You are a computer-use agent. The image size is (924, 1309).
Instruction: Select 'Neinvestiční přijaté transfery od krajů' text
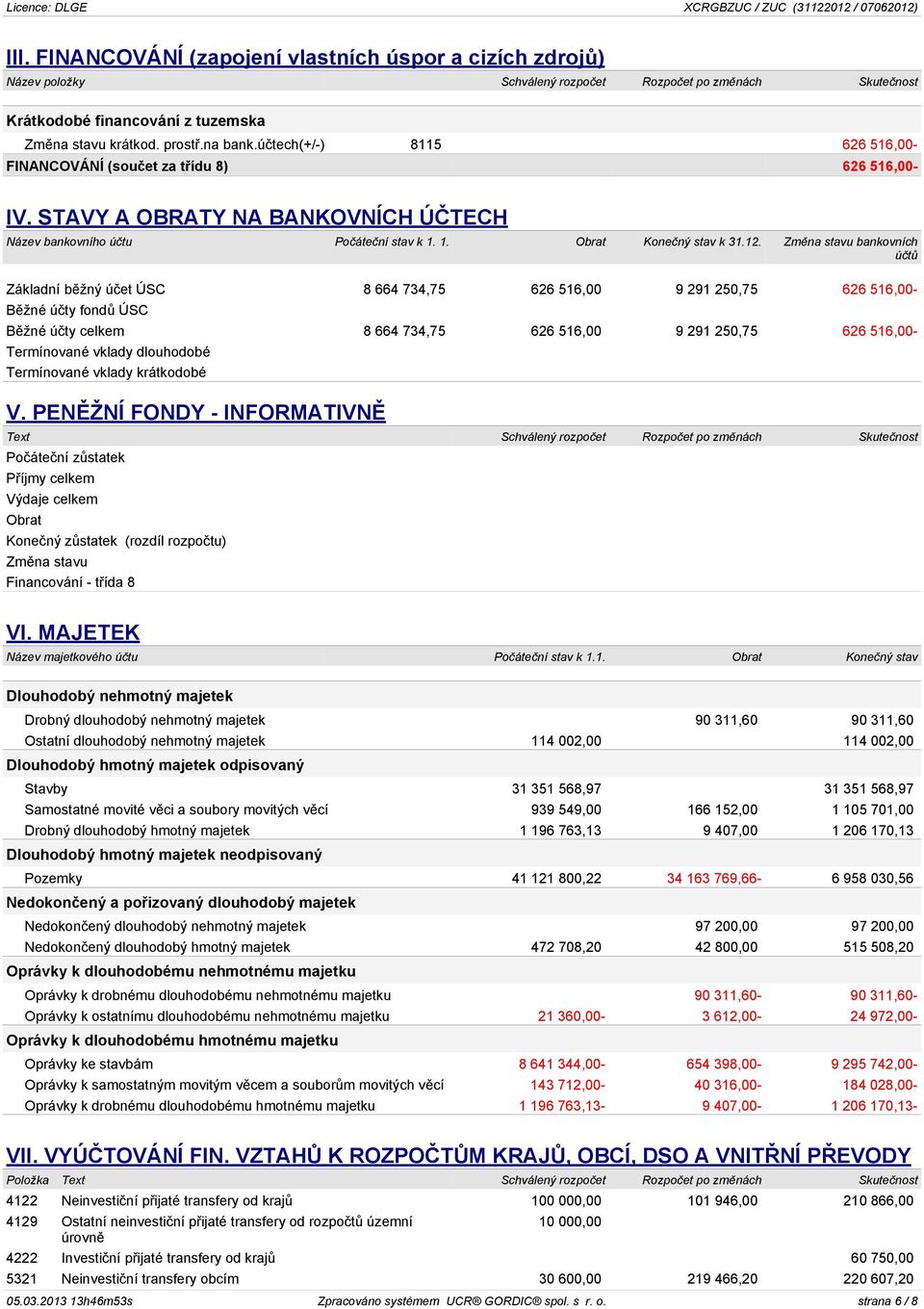pos(177,1201)
